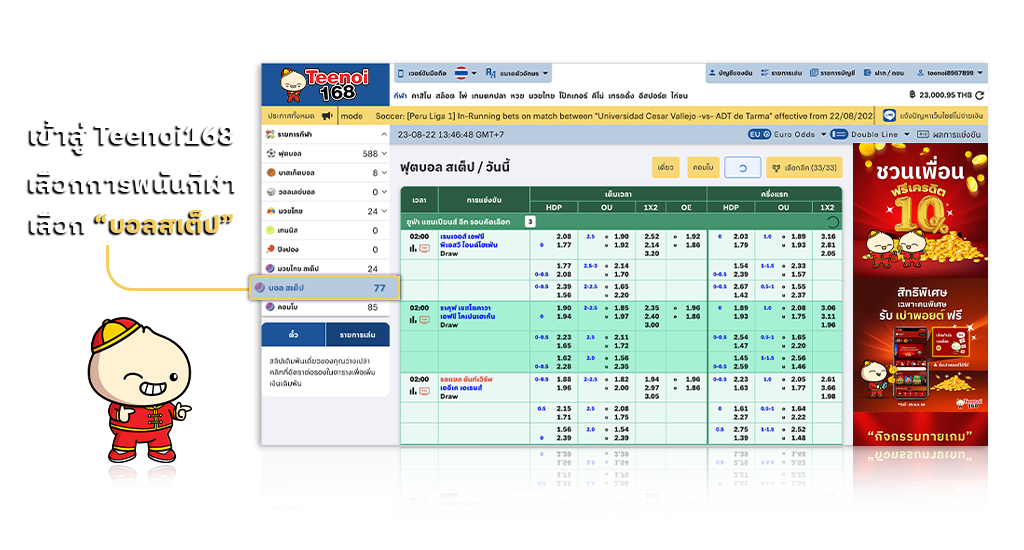
Task: Open stats icon for first 02:00 match
Action: pyautogui.click(x=413, y=248)
